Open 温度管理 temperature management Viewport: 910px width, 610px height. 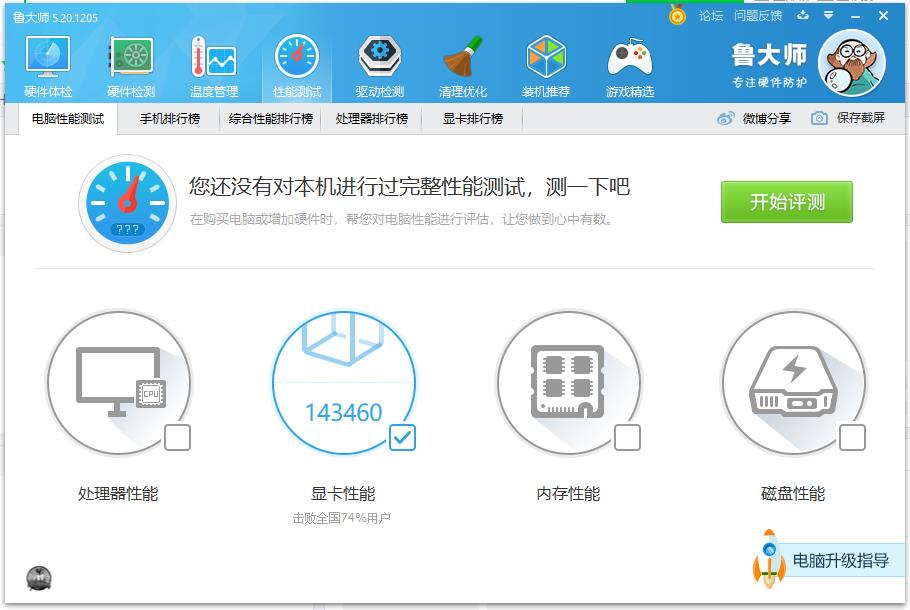coord(213,64)
